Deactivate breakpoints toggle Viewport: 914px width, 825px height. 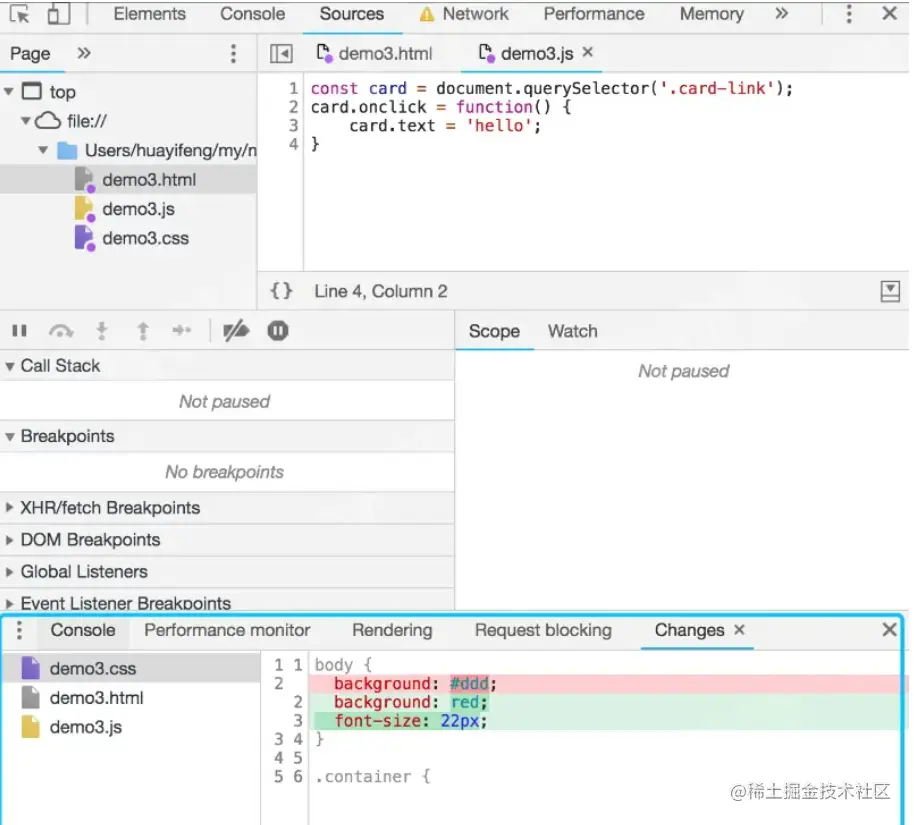(x=235, y=331)
